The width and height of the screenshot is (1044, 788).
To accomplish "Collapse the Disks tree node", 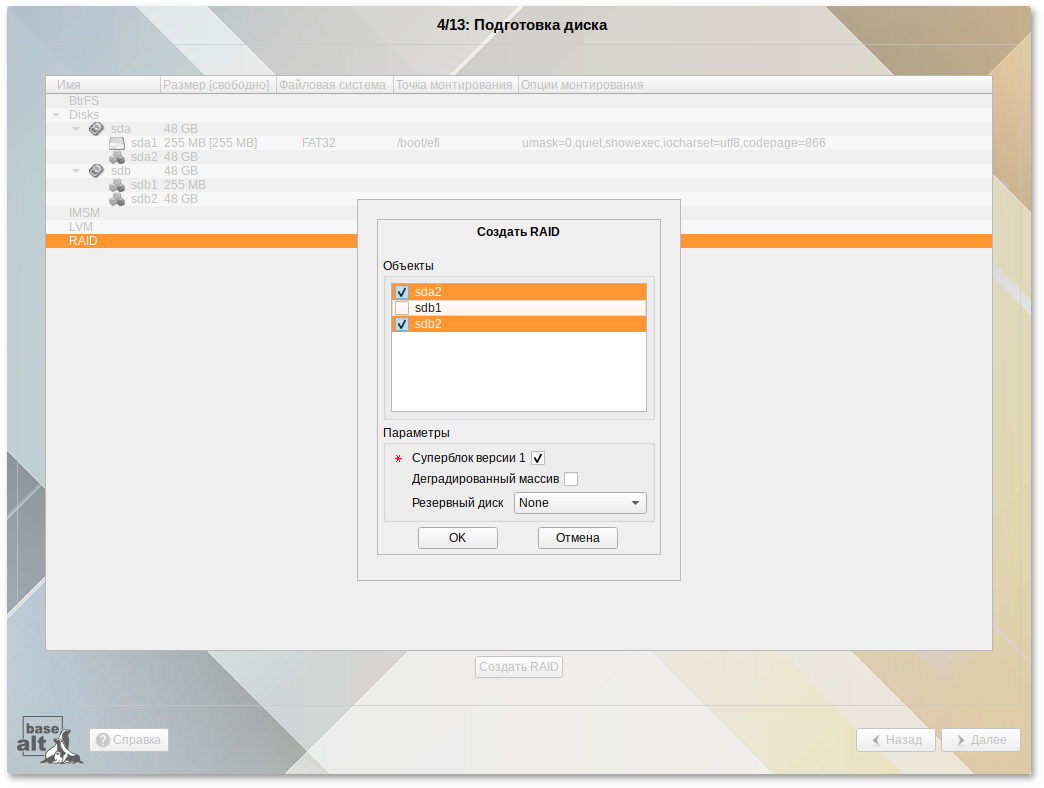I will tap(56, 115).
